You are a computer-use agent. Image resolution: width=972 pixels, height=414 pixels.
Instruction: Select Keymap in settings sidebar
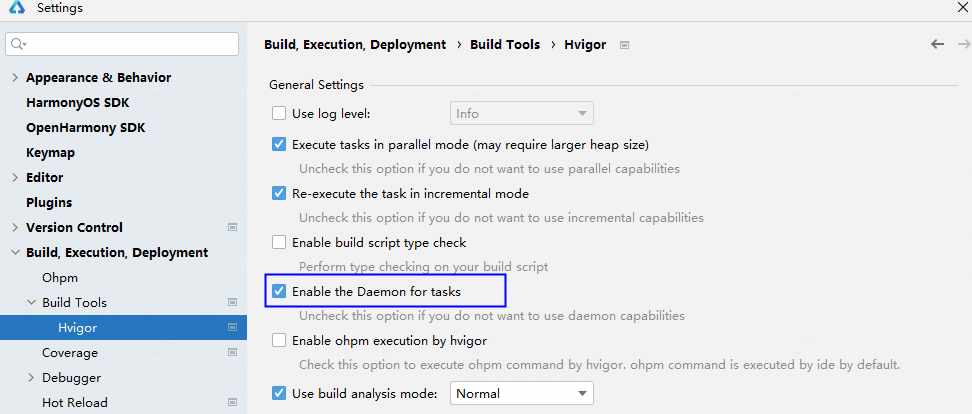click(50, 153)
